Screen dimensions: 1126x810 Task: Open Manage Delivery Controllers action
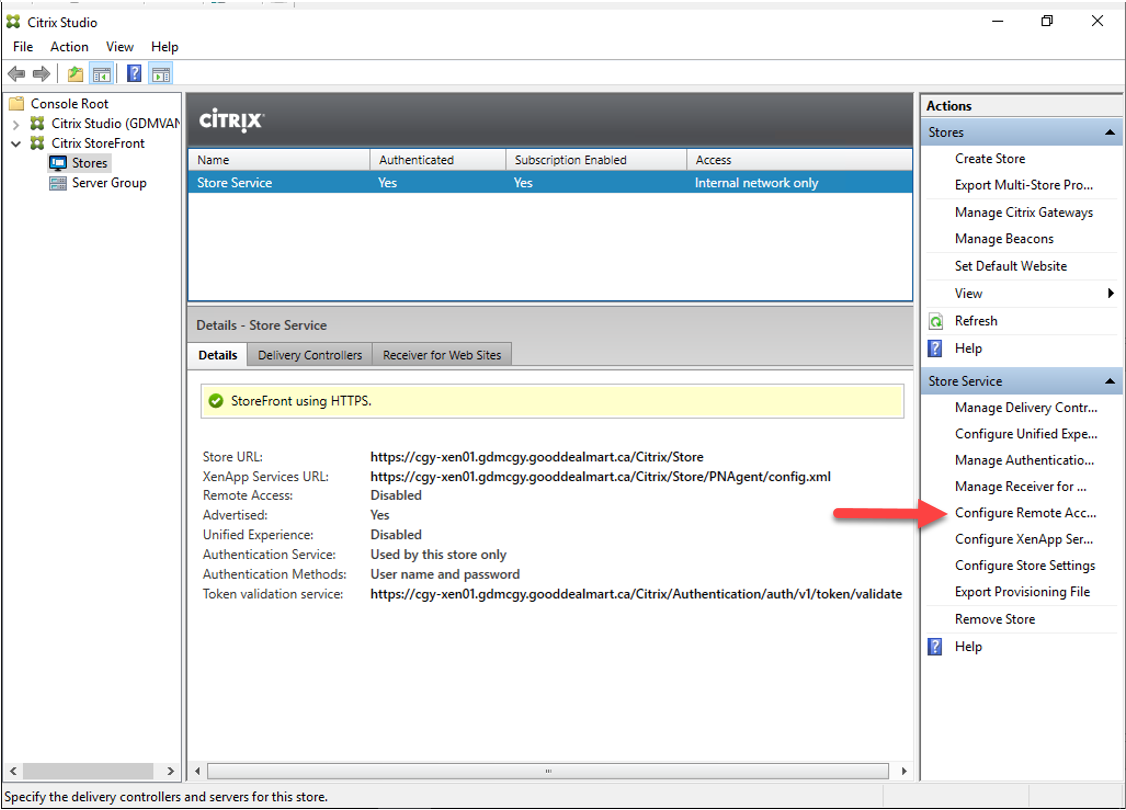[x=1025, y=408]
